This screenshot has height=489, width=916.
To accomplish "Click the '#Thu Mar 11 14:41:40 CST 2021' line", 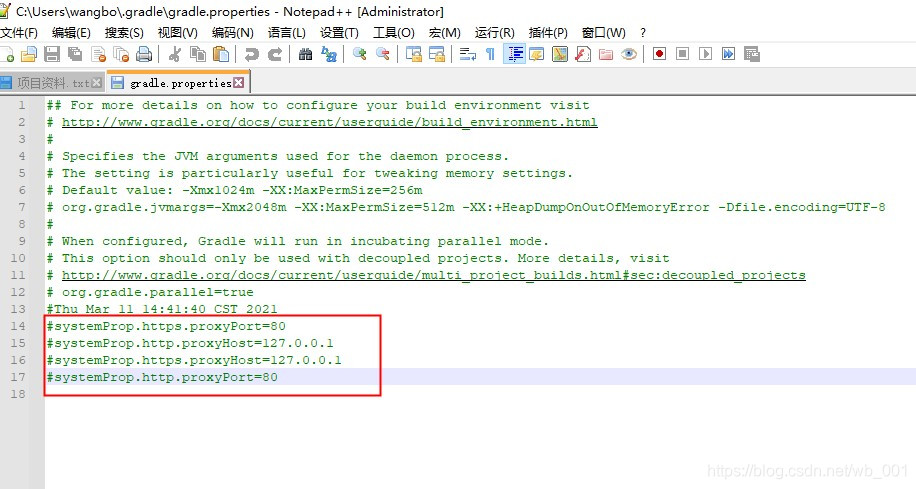I will (x=162, y=309).
